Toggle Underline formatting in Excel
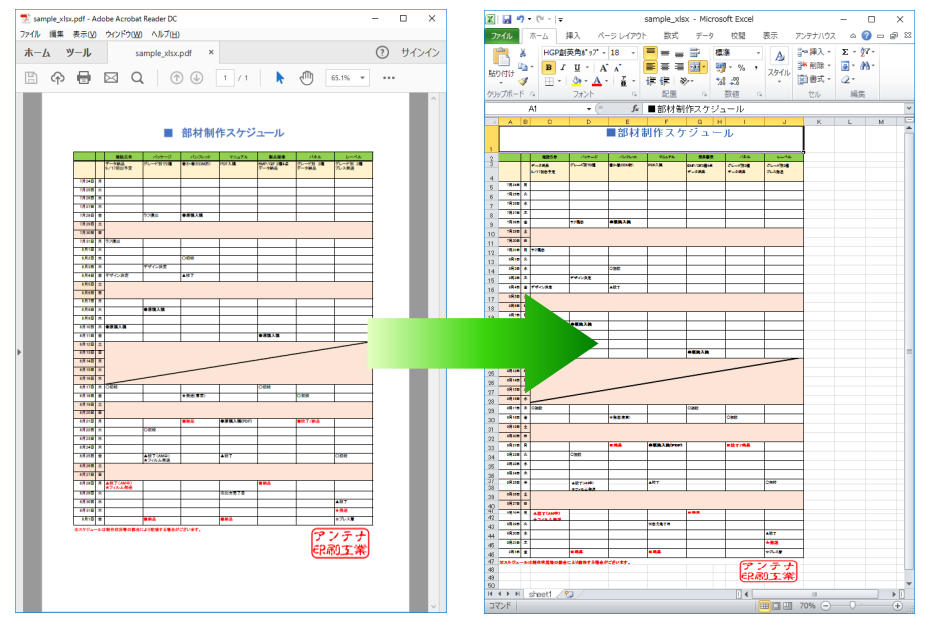This screenshot has height=630, width=930. pos(577,68)
